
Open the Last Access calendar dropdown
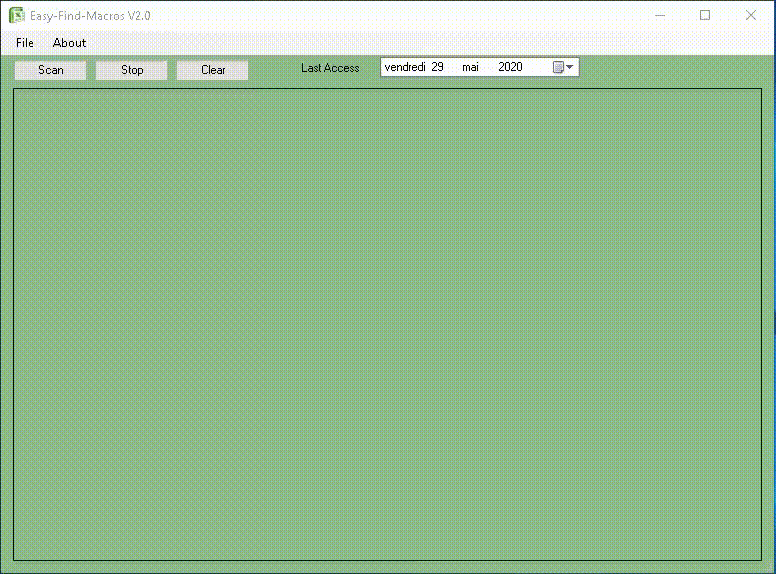pyautogui.click(x=563, y=67)
